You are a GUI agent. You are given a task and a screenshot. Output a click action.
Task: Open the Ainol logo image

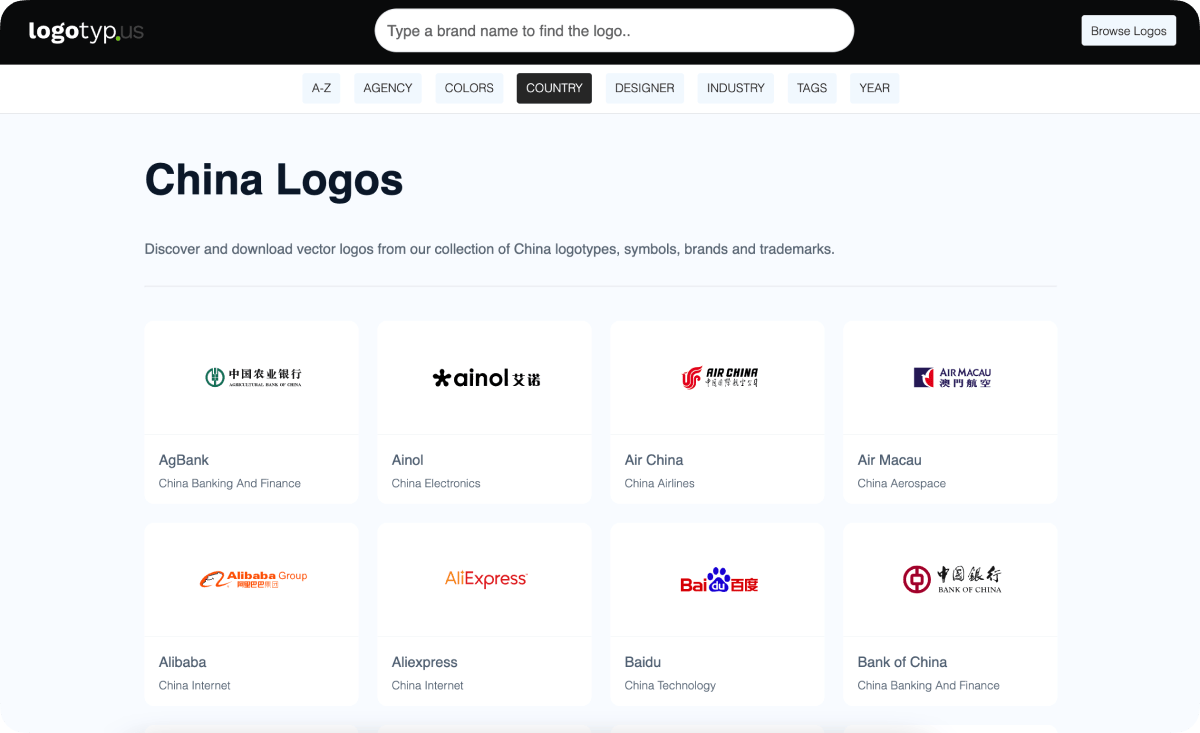click(x=486, y=378)
